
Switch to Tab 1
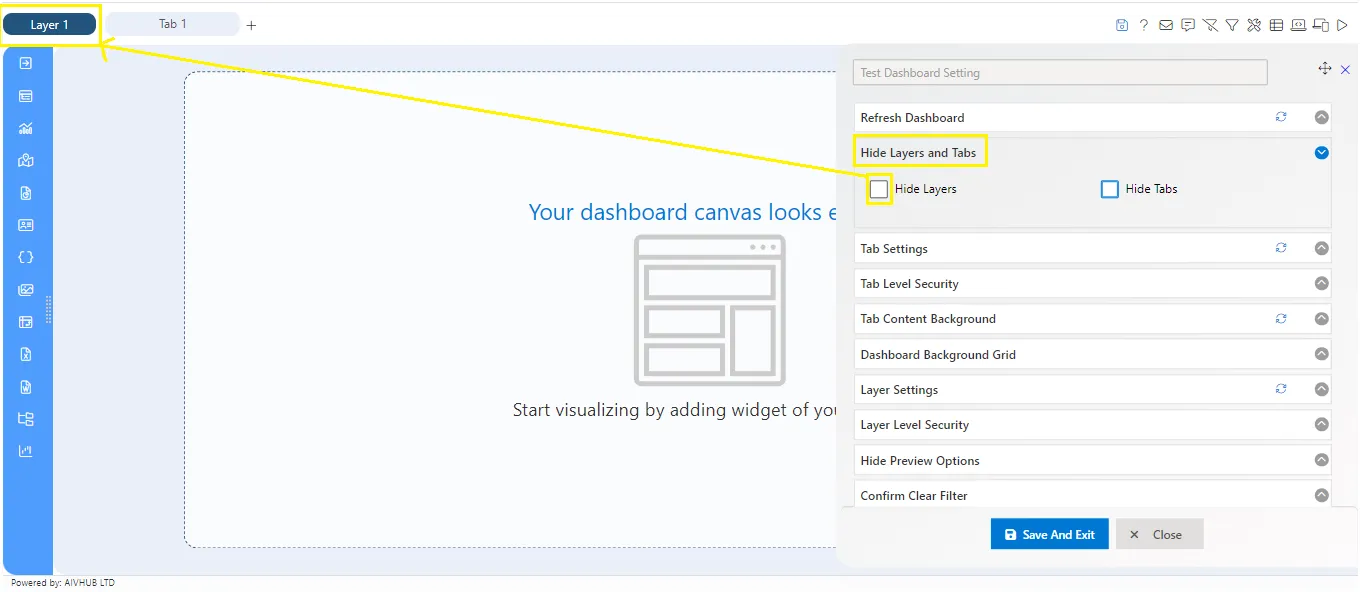point(172,24)
